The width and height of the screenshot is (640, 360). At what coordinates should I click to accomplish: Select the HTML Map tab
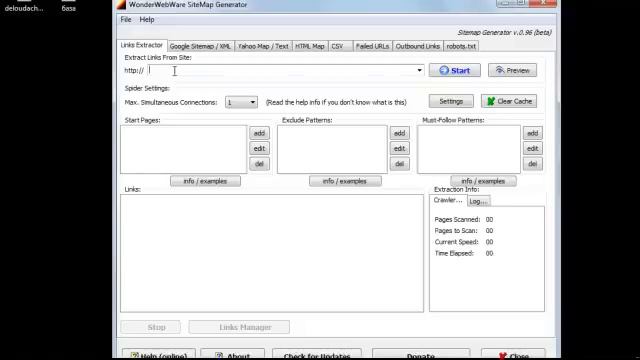(x=310, y=46)
